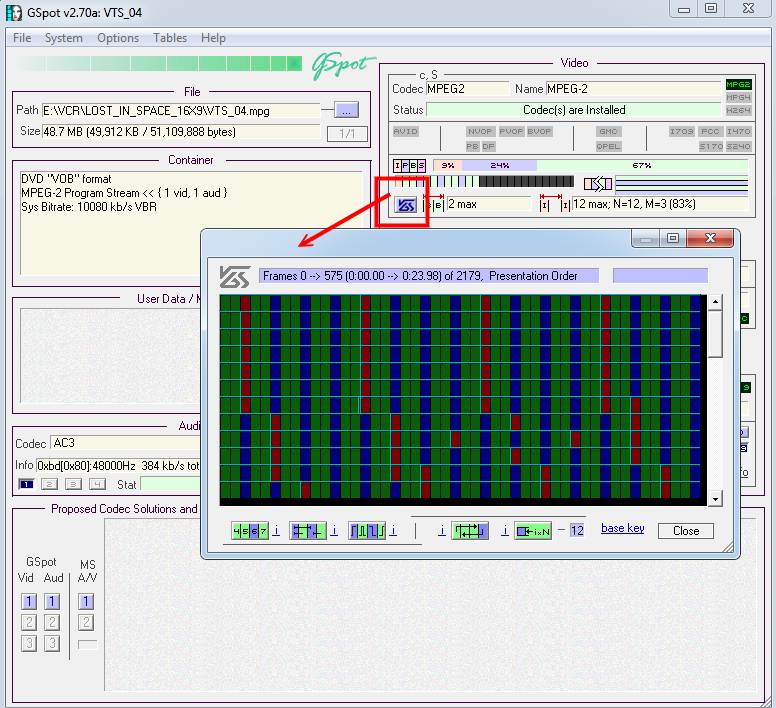This screenshot has height=708, width=776.
Task: Click the H264 indicator badge
Action: pos(738,110)
